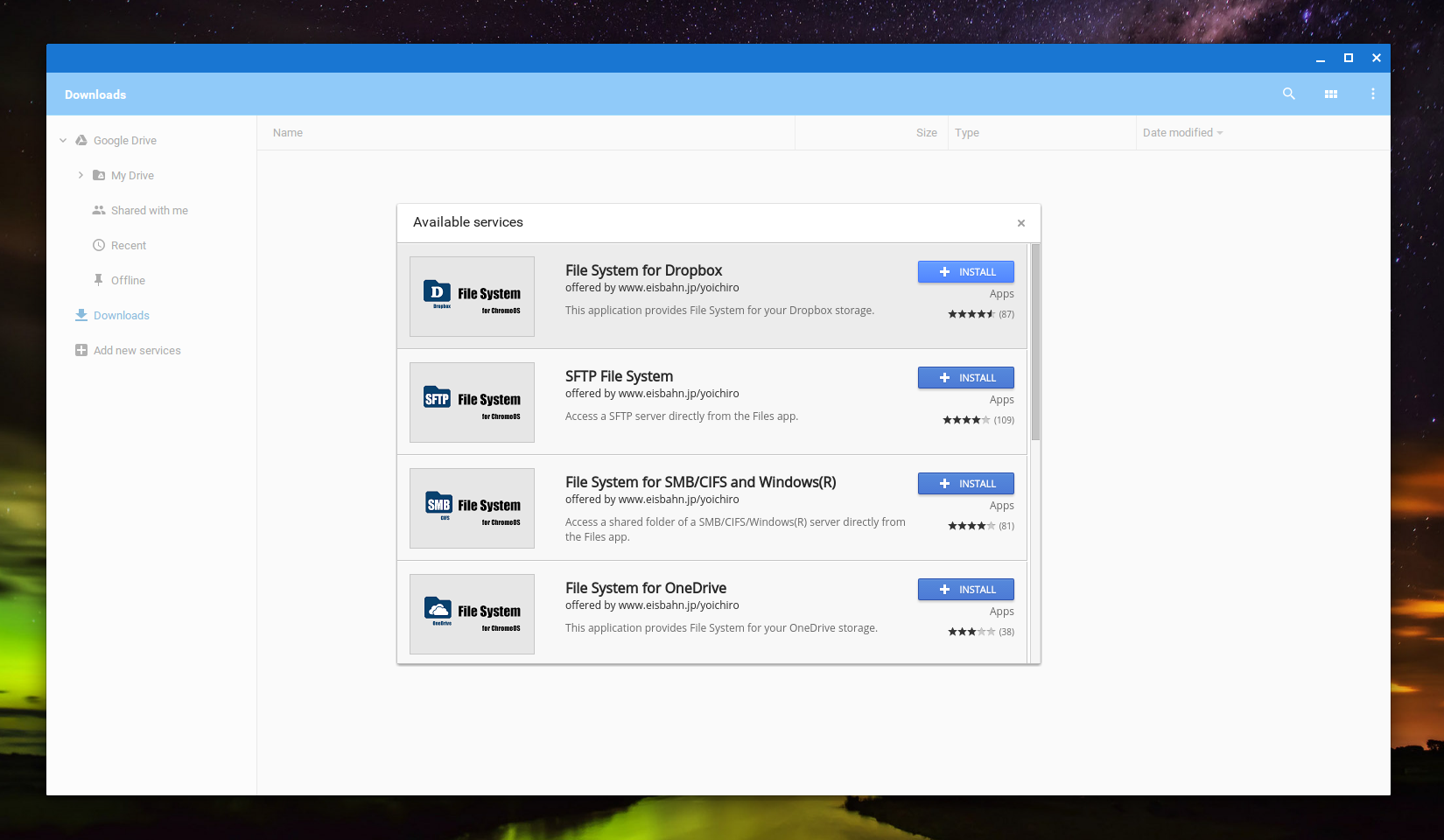Install File System for OneDrive
This screenshot has height=840, width=1444.
coord(966,590)
